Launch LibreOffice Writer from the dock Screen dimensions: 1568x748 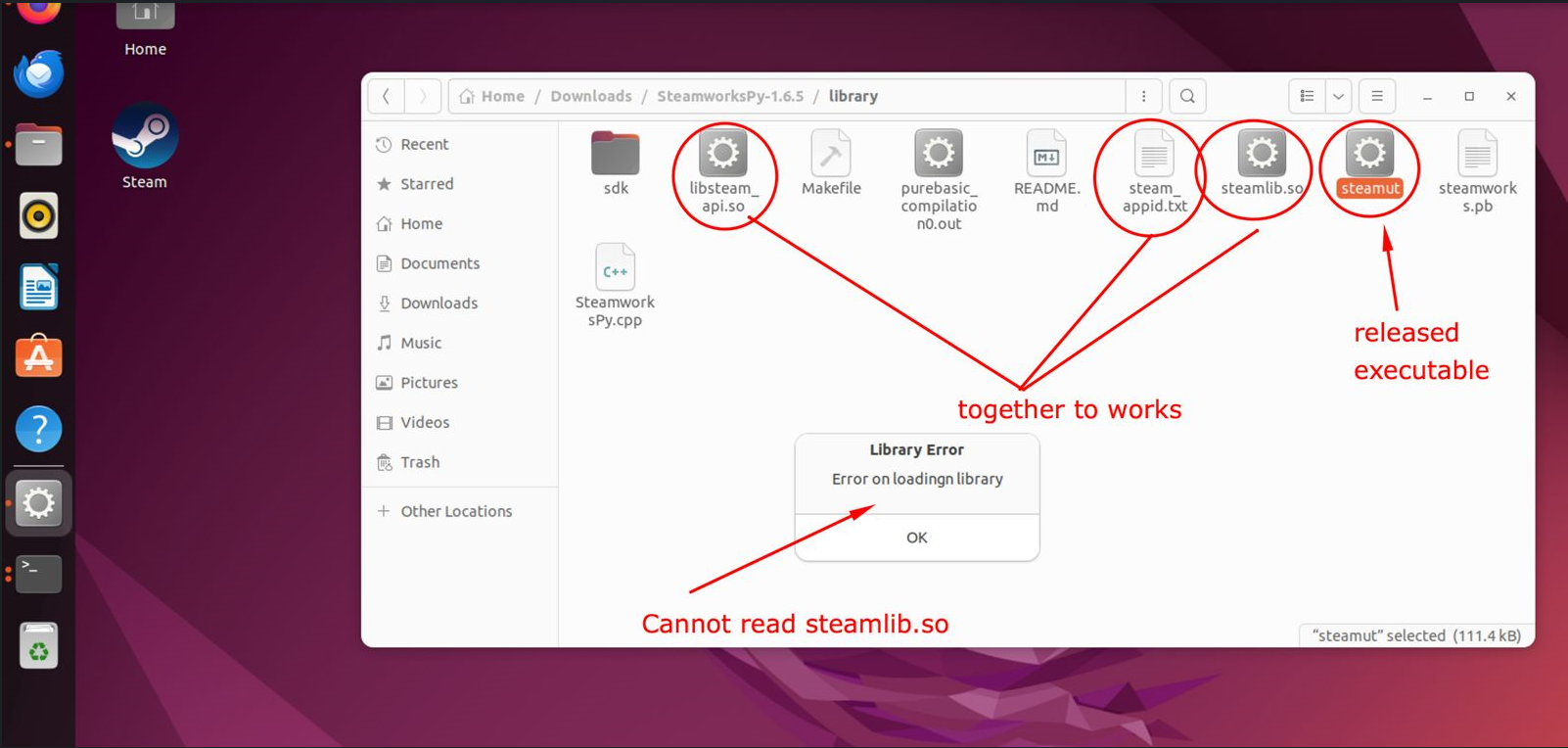[38, 287]
